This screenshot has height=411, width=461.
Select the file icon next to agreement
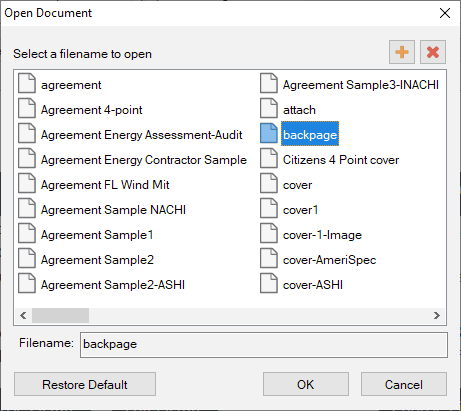(x=27, y=83)
